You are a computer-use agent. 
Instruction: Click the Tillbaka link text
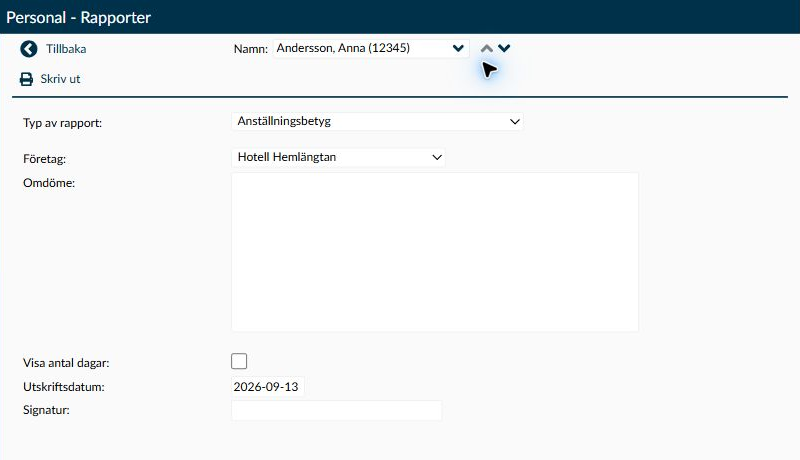66,49
